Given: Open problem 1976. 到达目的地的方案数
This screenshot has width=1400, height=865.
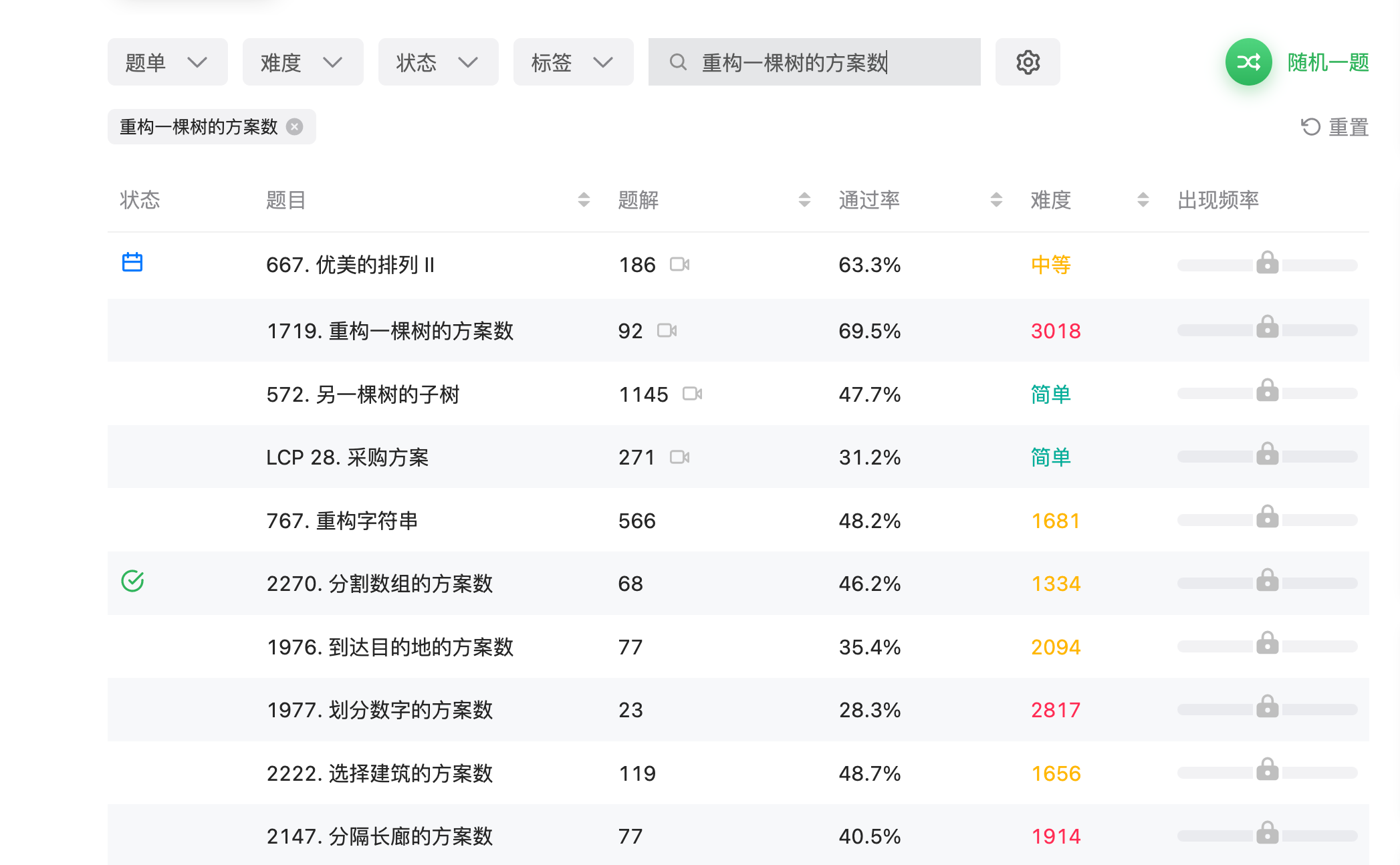Looking at the screenshot, I should pos(390,647).
